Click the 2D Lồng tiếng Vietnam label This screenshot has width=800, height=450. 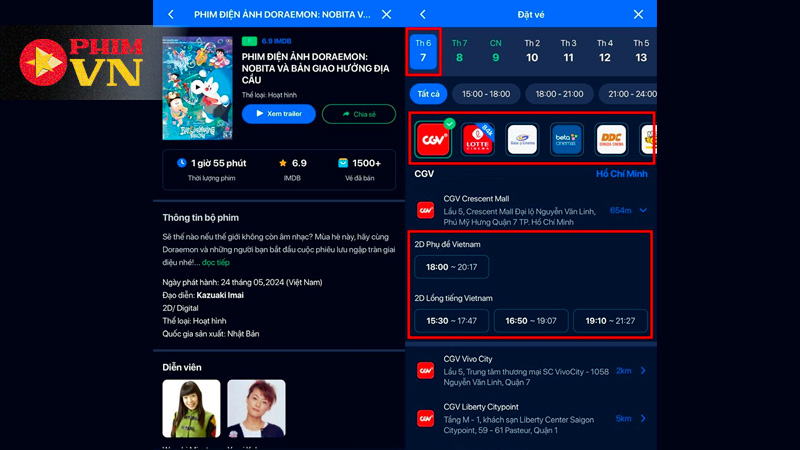coord(454,298)
